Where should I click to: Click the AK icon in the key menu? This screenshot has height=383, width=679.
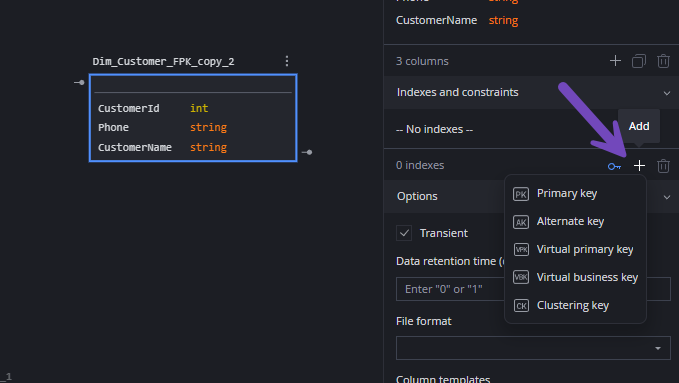coord(521,222)
